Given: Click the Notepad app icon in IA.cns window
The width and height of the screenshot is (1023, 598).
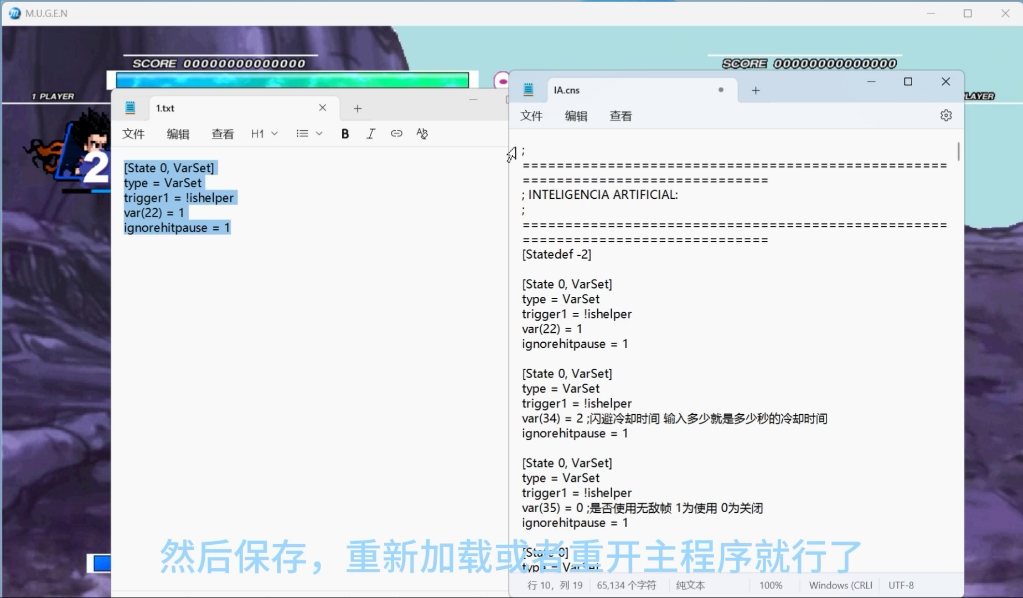Looking at the screenshot, I should coord(528,90).
